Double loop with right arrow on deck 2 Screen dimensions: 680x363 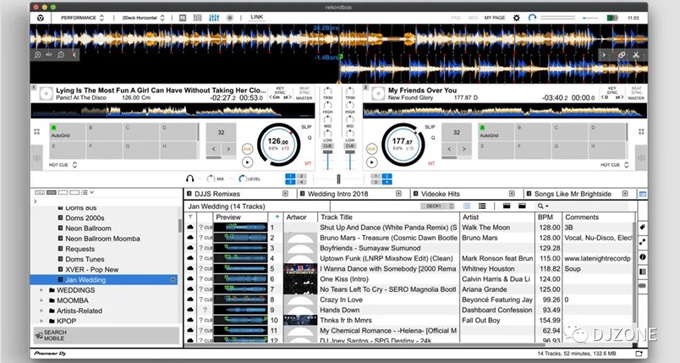pyautogui.click(x=464, y=149)
